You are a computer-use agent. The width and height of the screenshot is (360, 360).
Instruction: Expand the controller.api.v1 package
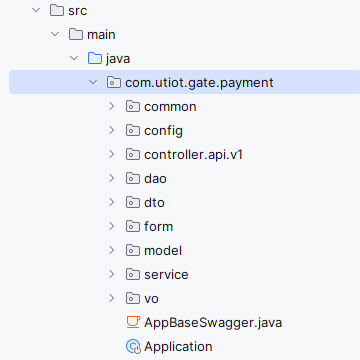[112, 154]
